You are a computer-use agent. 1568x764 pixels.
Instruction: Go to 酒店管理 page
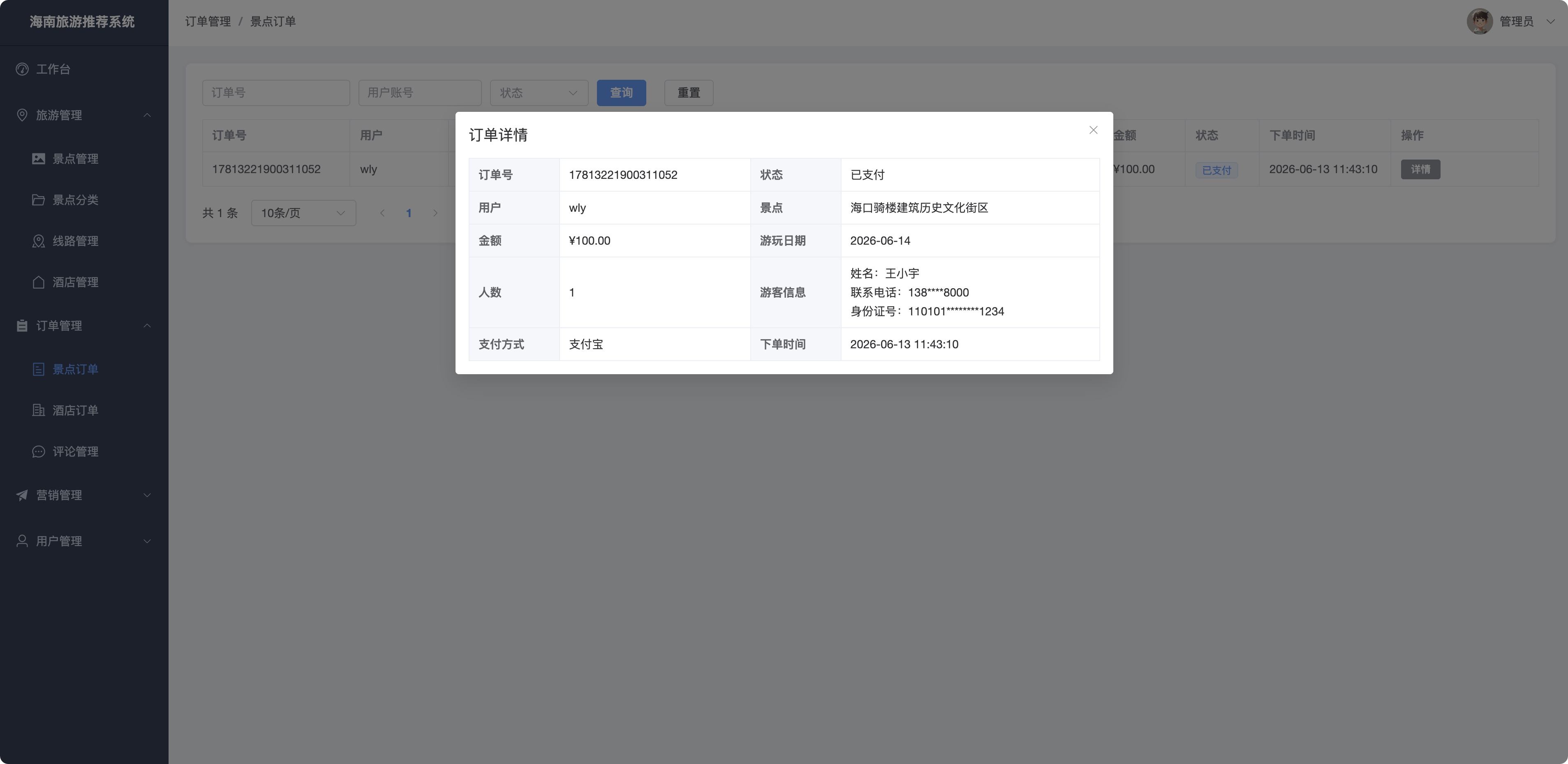(x=84, y=282)
